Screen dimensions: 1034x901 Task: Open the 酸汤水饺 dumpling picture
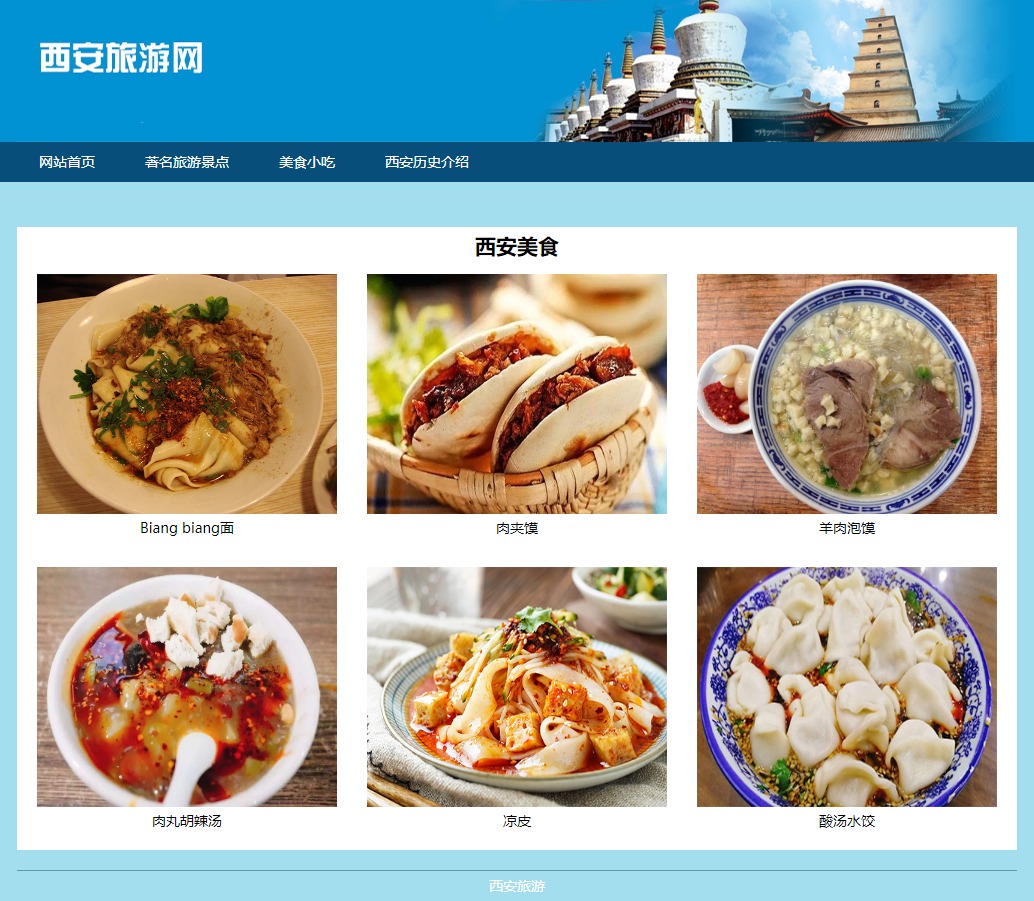pos(847,687)
